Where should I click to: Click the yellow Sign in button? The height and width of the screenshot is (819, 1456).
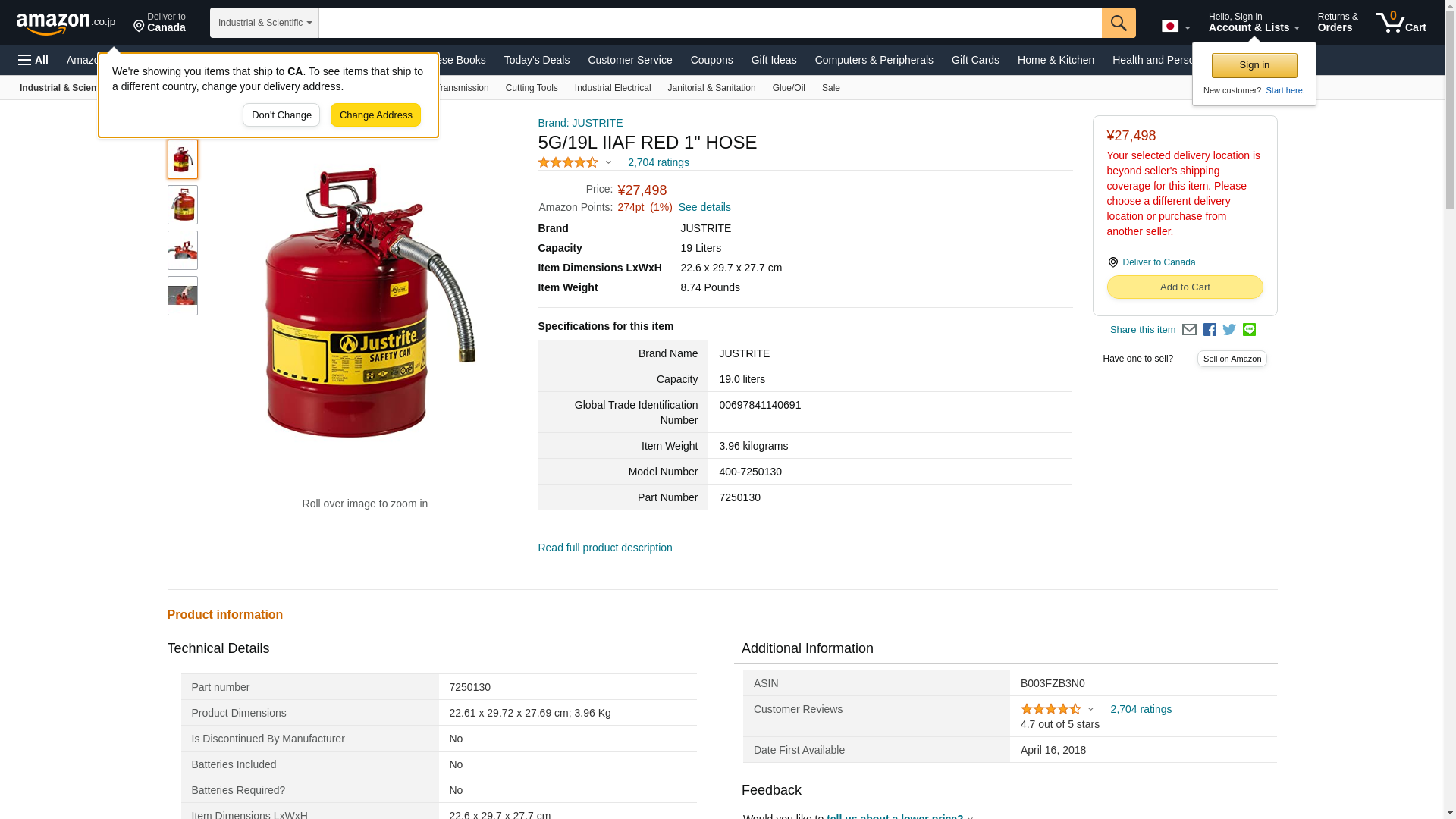click(1254, 65)
